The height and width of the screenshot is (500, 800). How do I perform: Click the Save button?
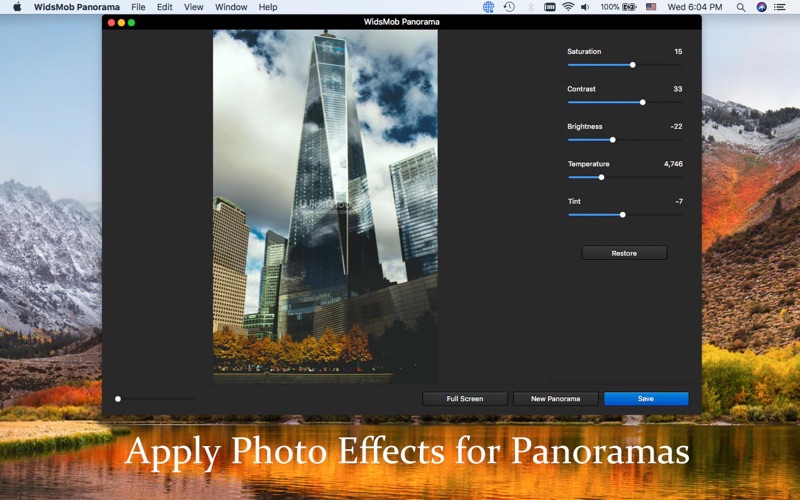(x=646, y=399)
